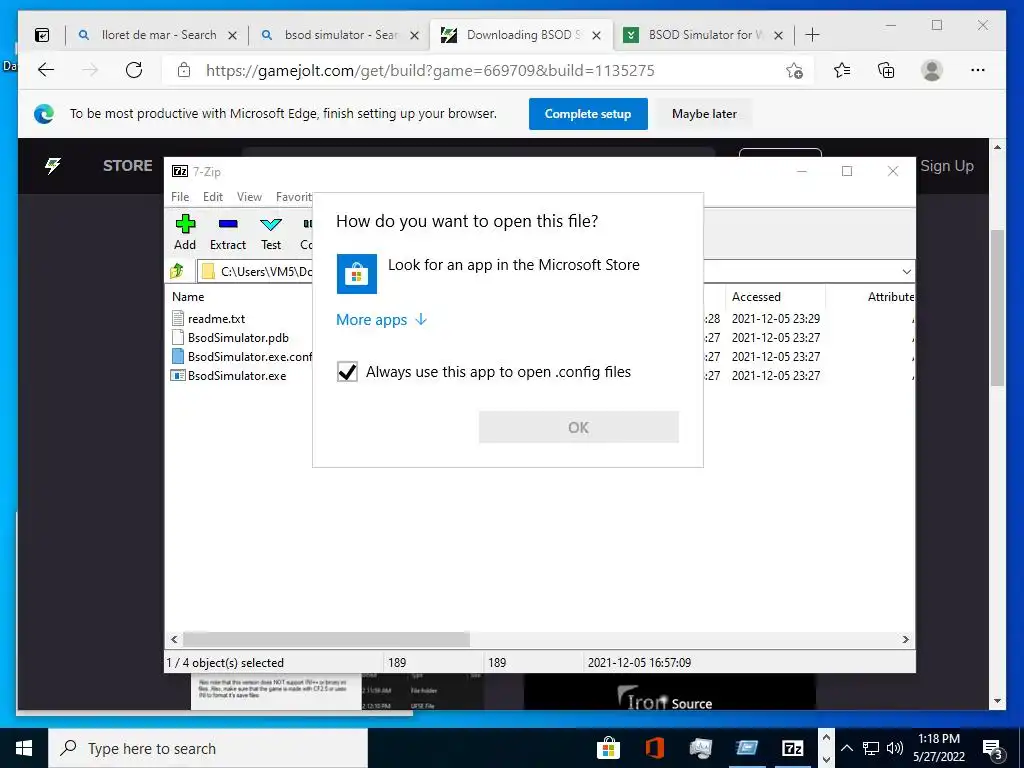Open the Windows Start menu

pyautogui.click(x=24, y=748)
